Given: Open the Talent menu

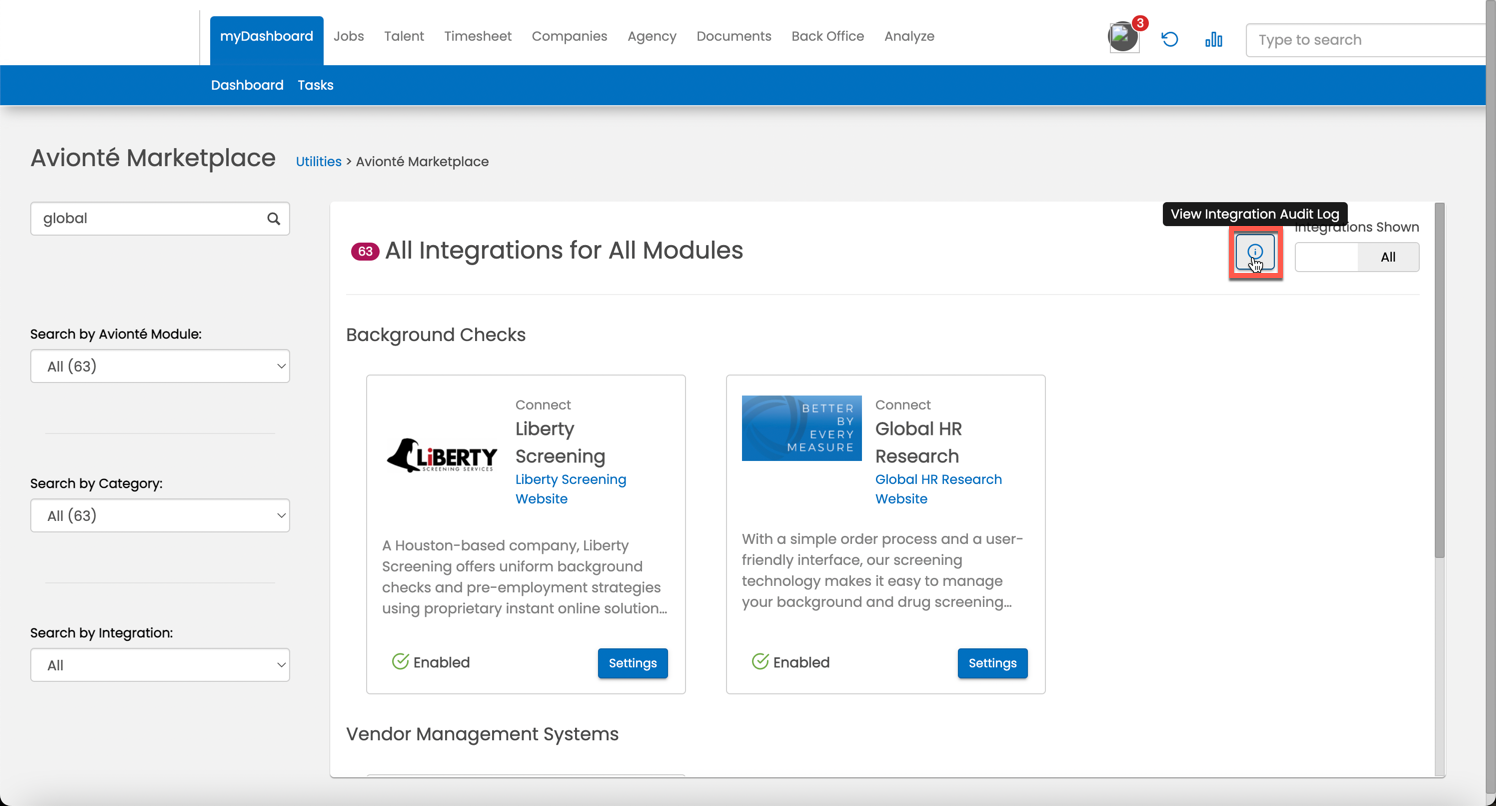Looking at the screenshot, I should [404, 36].
